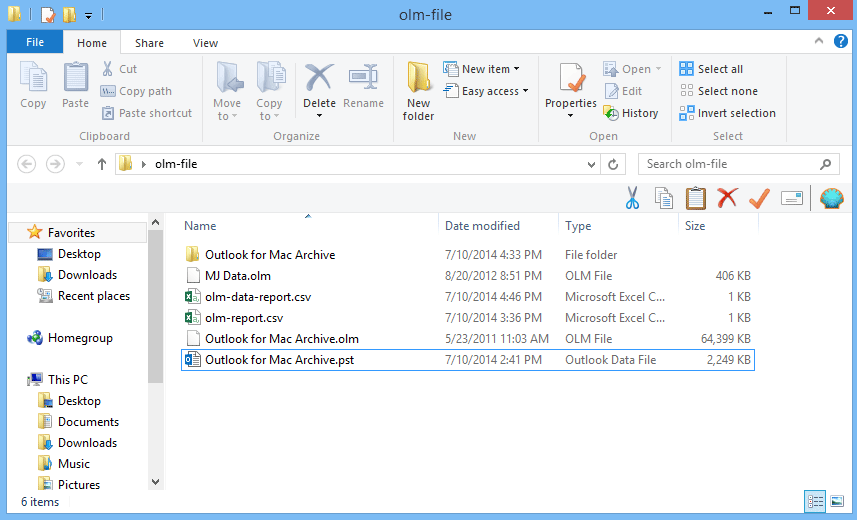857x520 pixels.
Task: Expand the address bar history dropdown
Action: (x=591, y=164)
